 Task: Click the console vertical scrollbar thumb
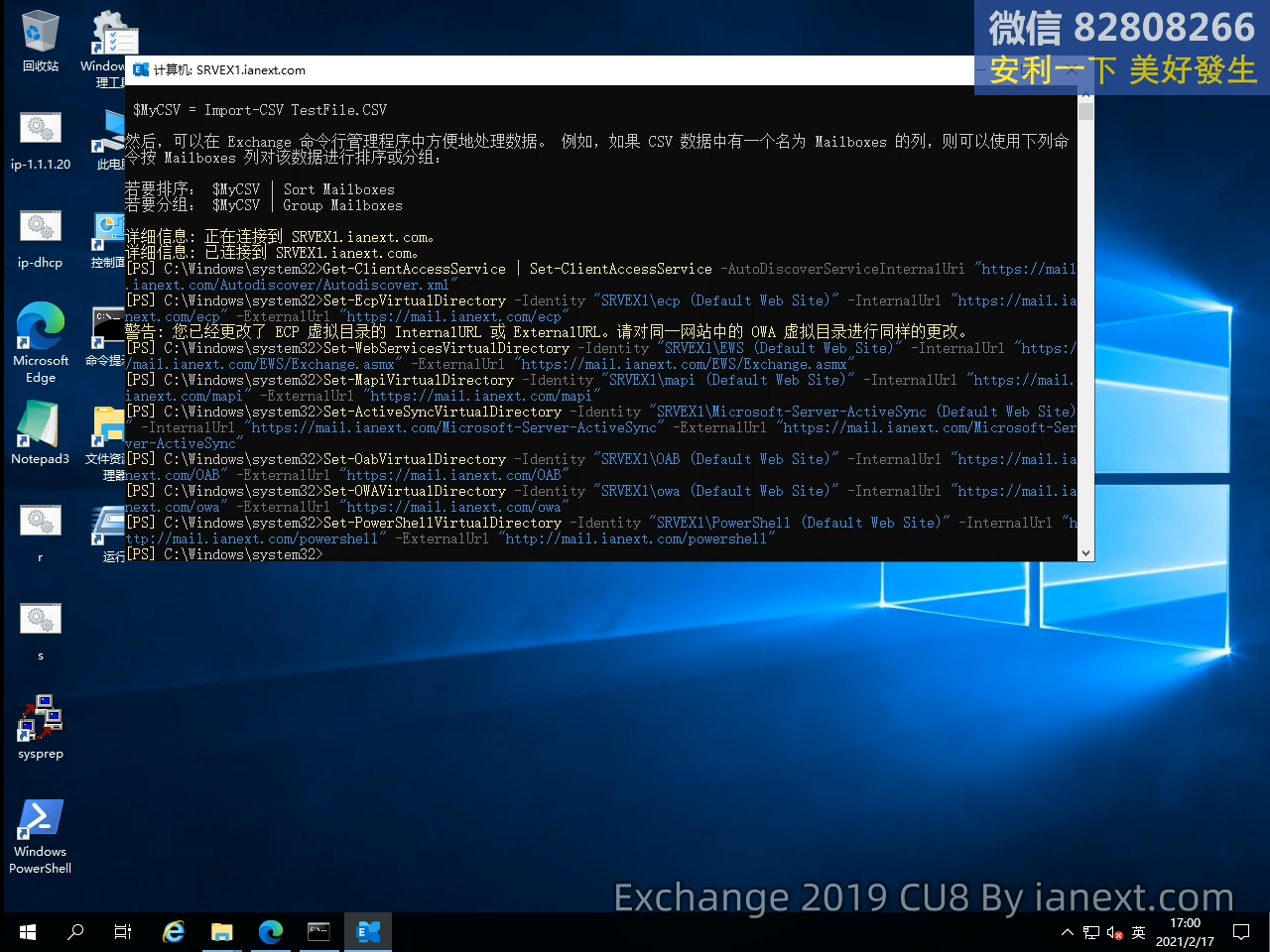tap(1085, 111)
